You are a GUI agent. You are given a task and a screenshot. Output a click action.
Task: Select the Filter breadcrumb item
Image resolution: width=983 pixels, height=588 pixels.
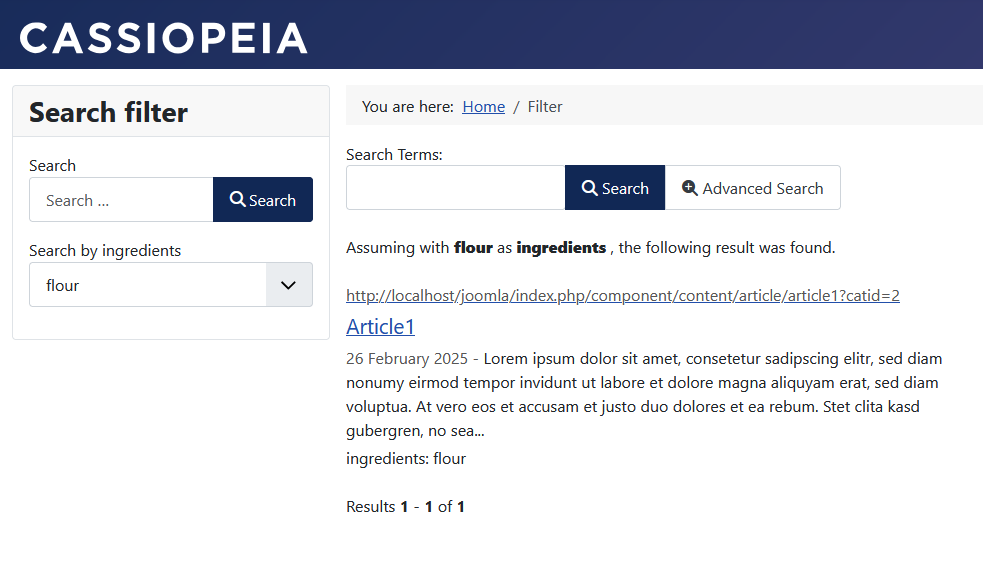tap(545, 106)
